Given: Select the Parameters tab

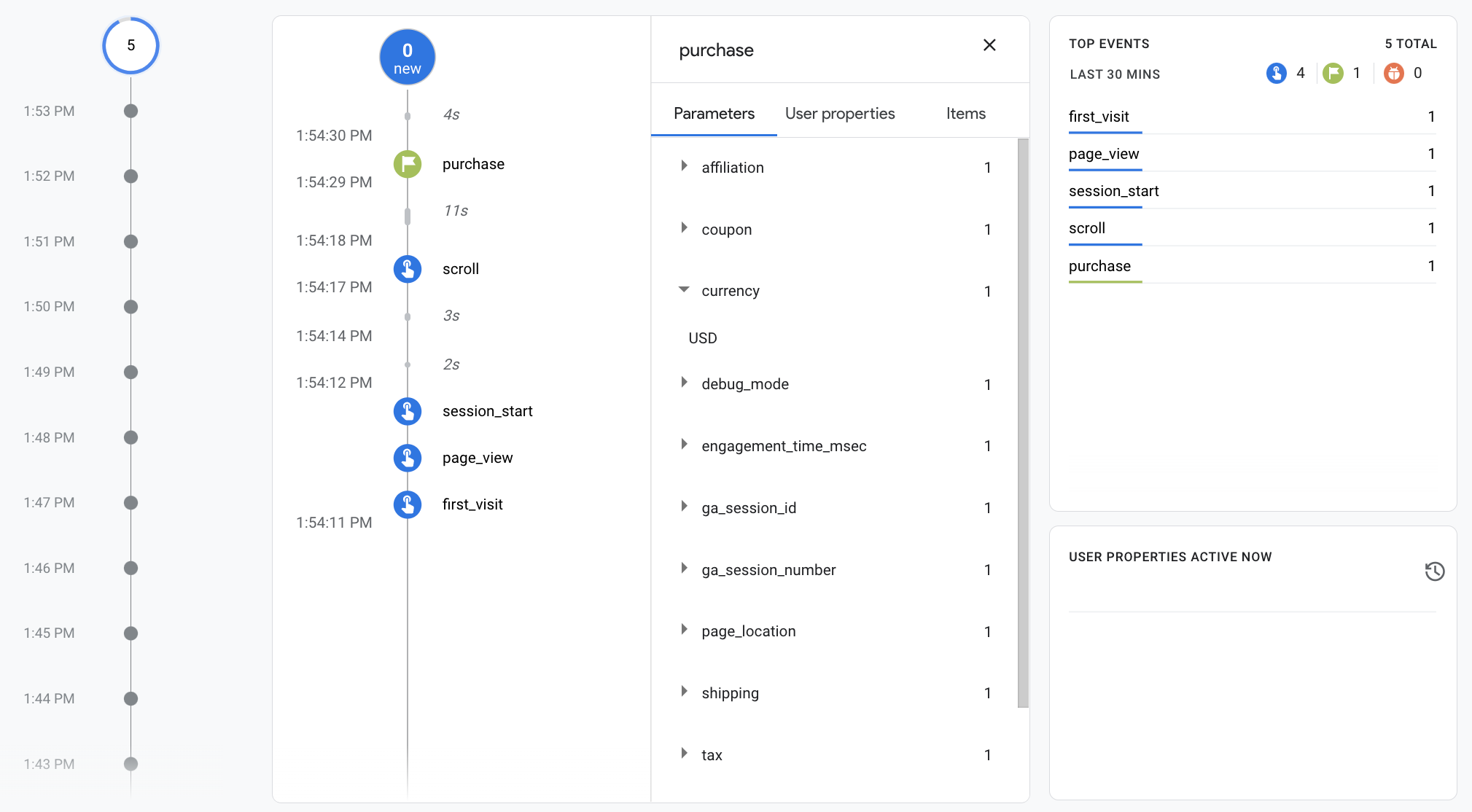Looking at the screenshot, I should coord(714,113).
